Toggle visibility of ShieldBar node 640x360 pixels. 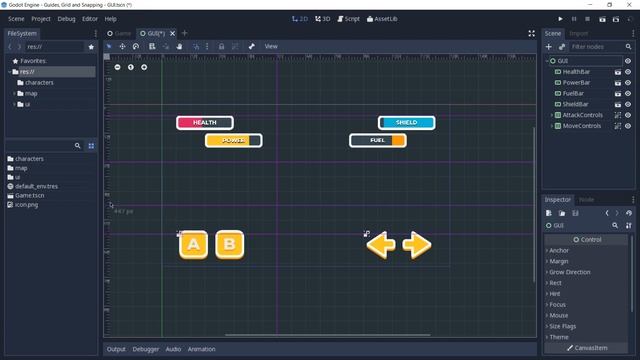(x=628, y=104)
